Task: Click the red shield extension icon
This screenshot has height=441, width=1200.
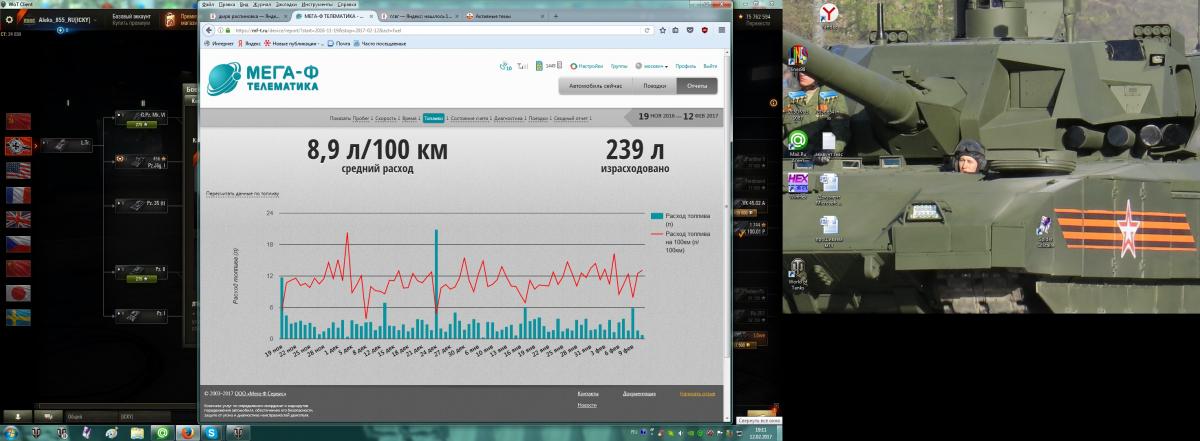Action: coord(705,30)
